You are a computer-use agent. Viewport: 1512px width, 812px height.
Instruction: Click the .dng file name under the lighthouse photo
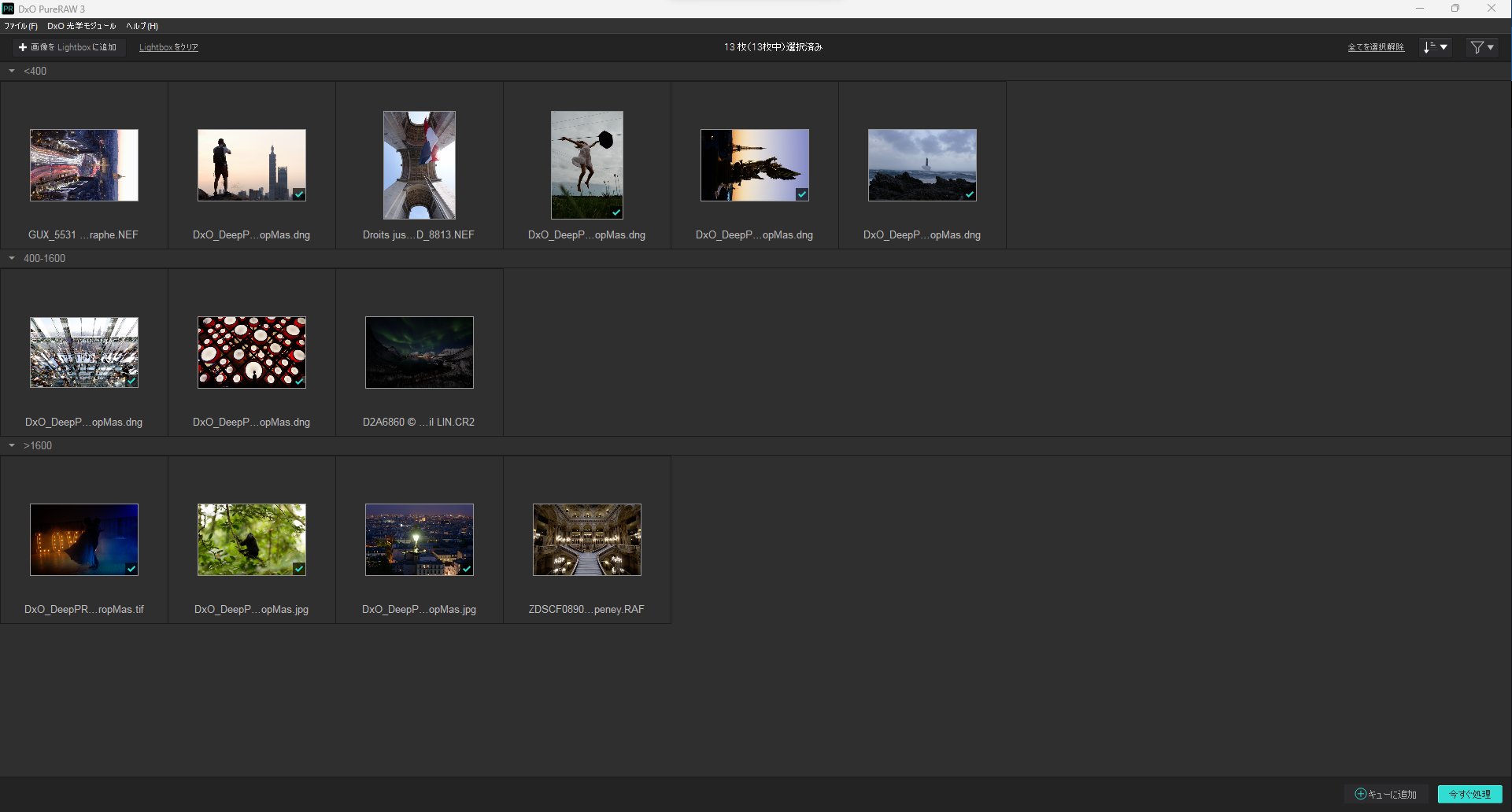(x=922, y=234)
